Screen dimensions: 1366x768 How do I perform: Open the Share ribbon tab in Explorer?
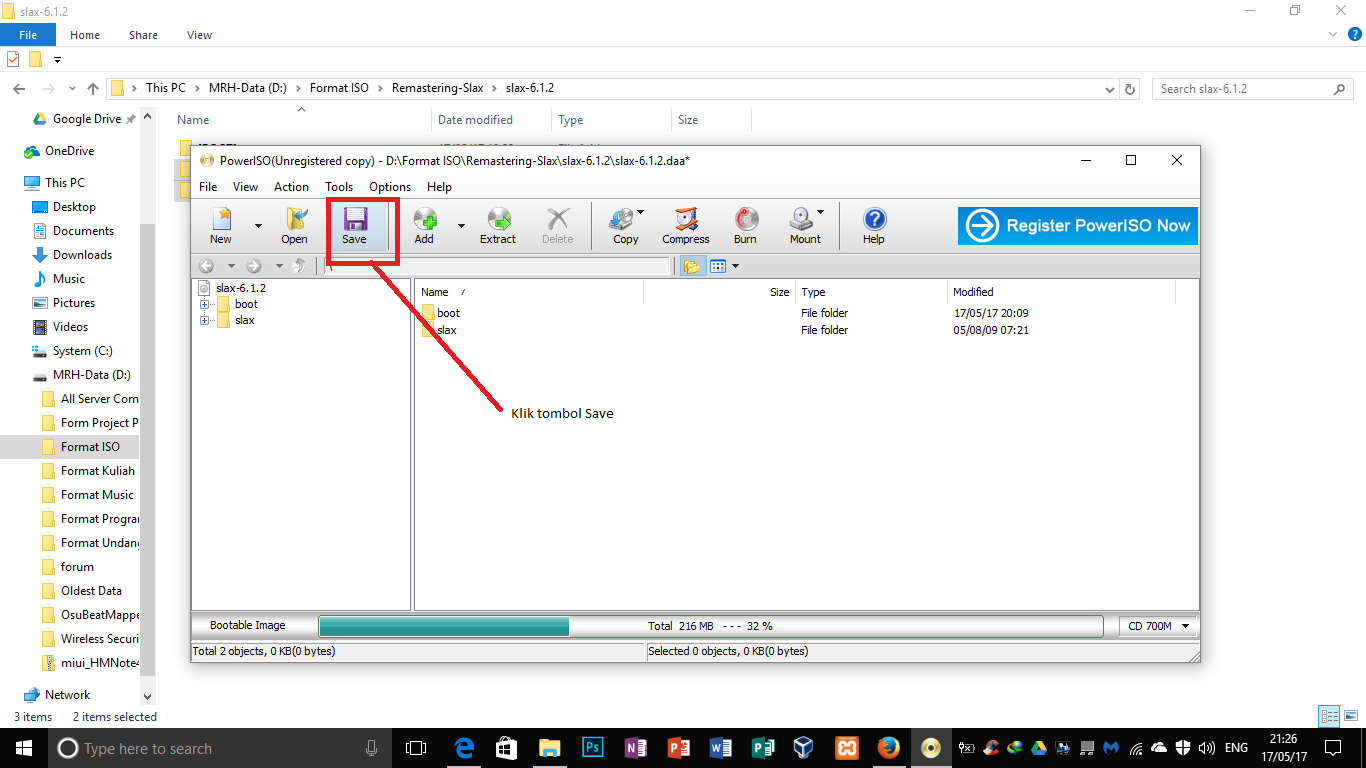coord(143,35)
